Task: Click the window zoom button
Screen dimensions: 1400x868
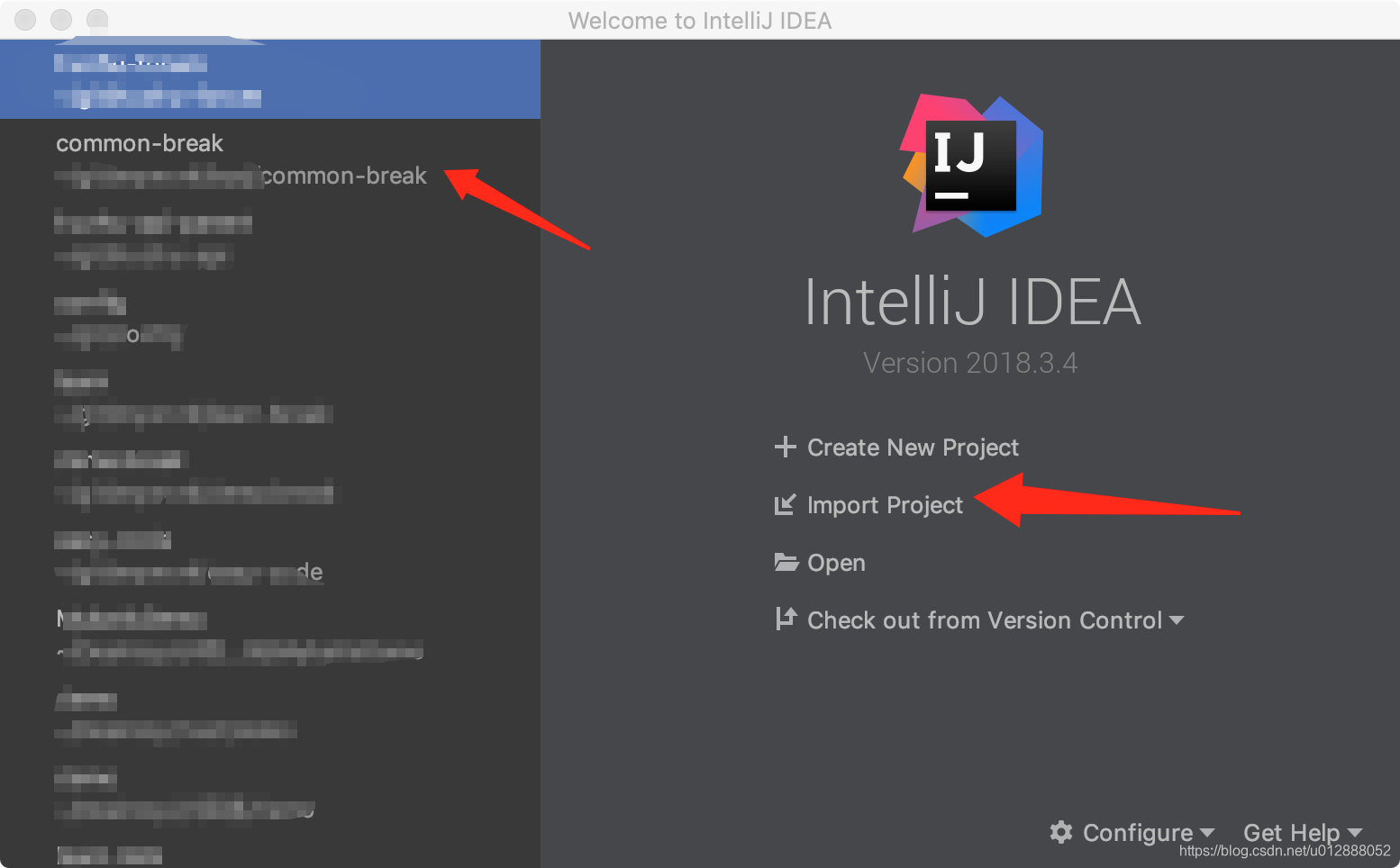Action: pyautogui.click(x=97, y=19)
